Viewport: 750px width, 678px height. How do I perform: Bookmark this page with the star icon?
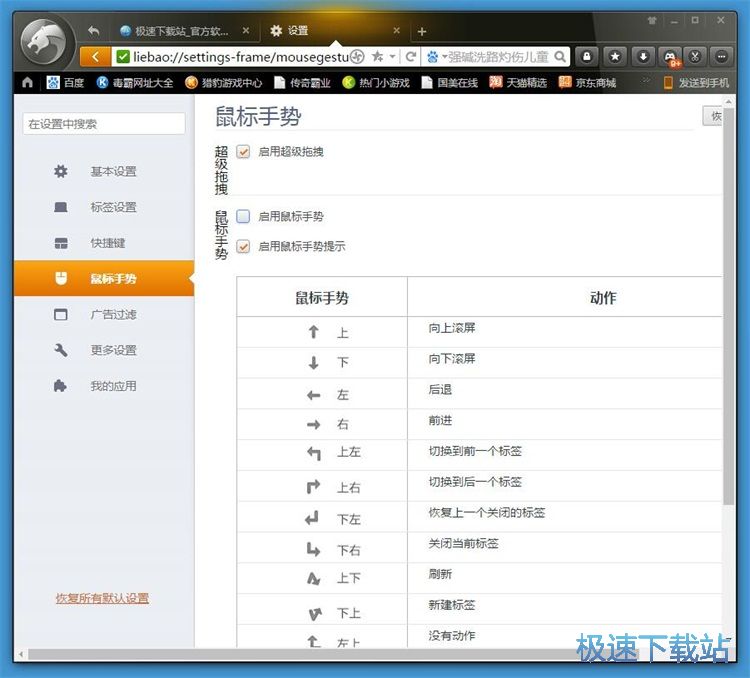377,57
